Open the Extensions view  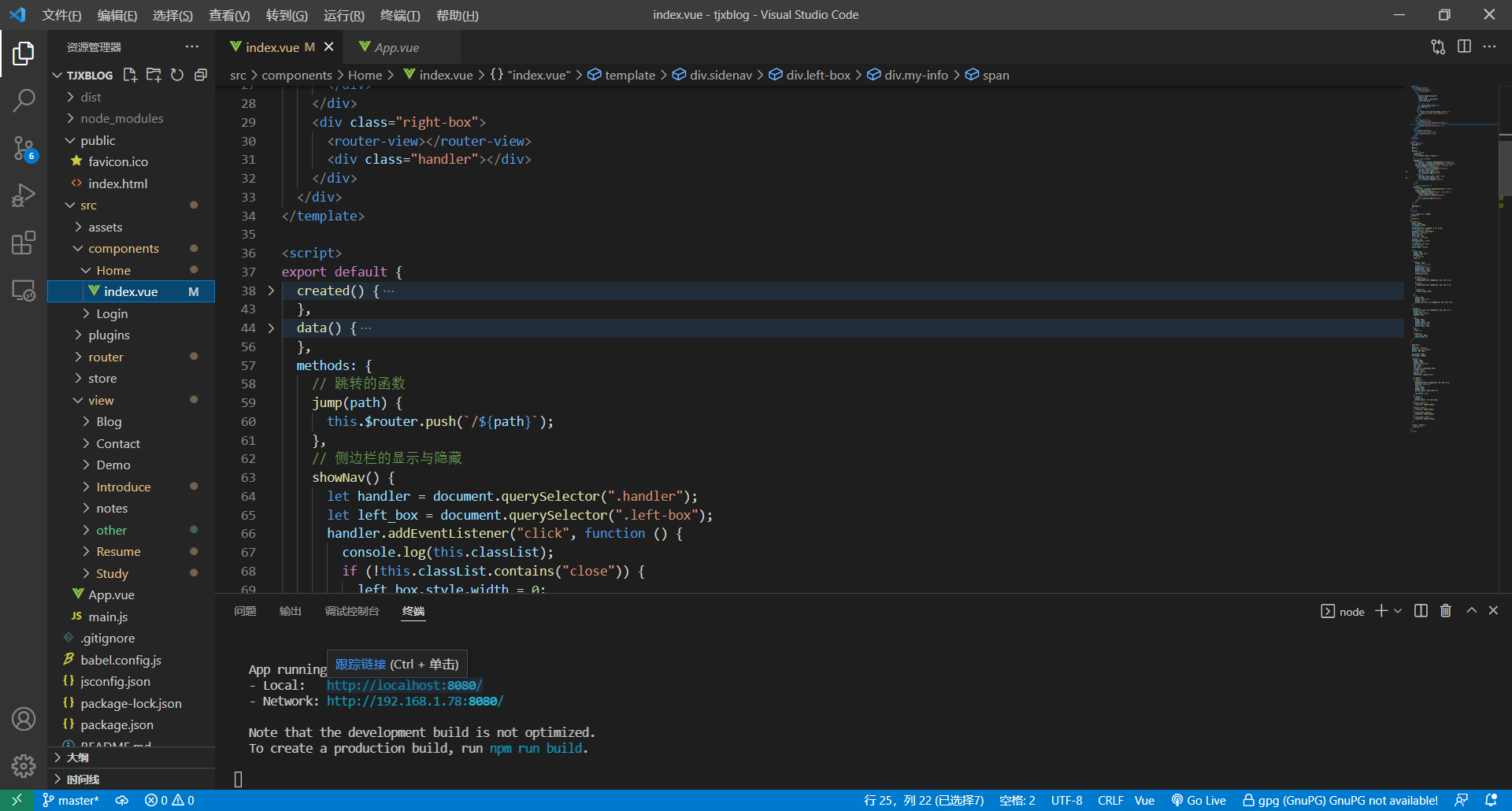coord(24,243)
